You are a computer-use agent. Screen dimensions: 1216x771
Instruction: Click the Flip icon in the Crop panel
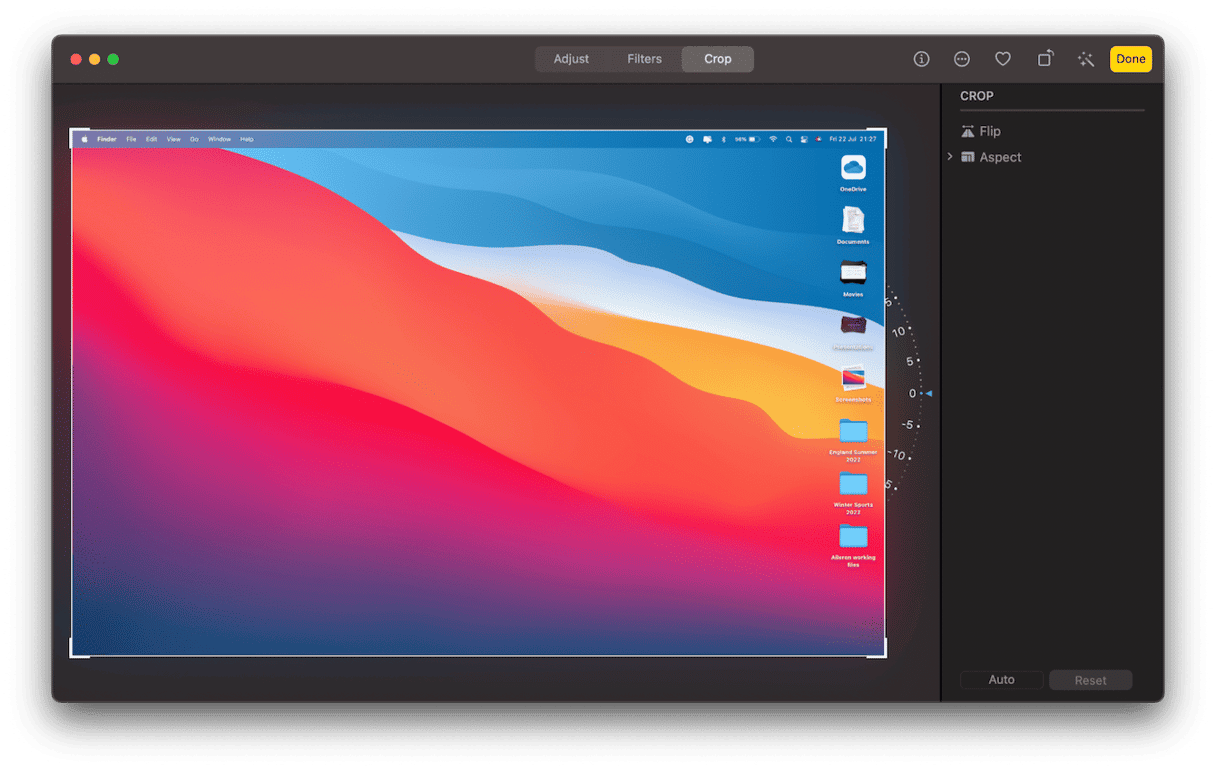tap(967, 130)
